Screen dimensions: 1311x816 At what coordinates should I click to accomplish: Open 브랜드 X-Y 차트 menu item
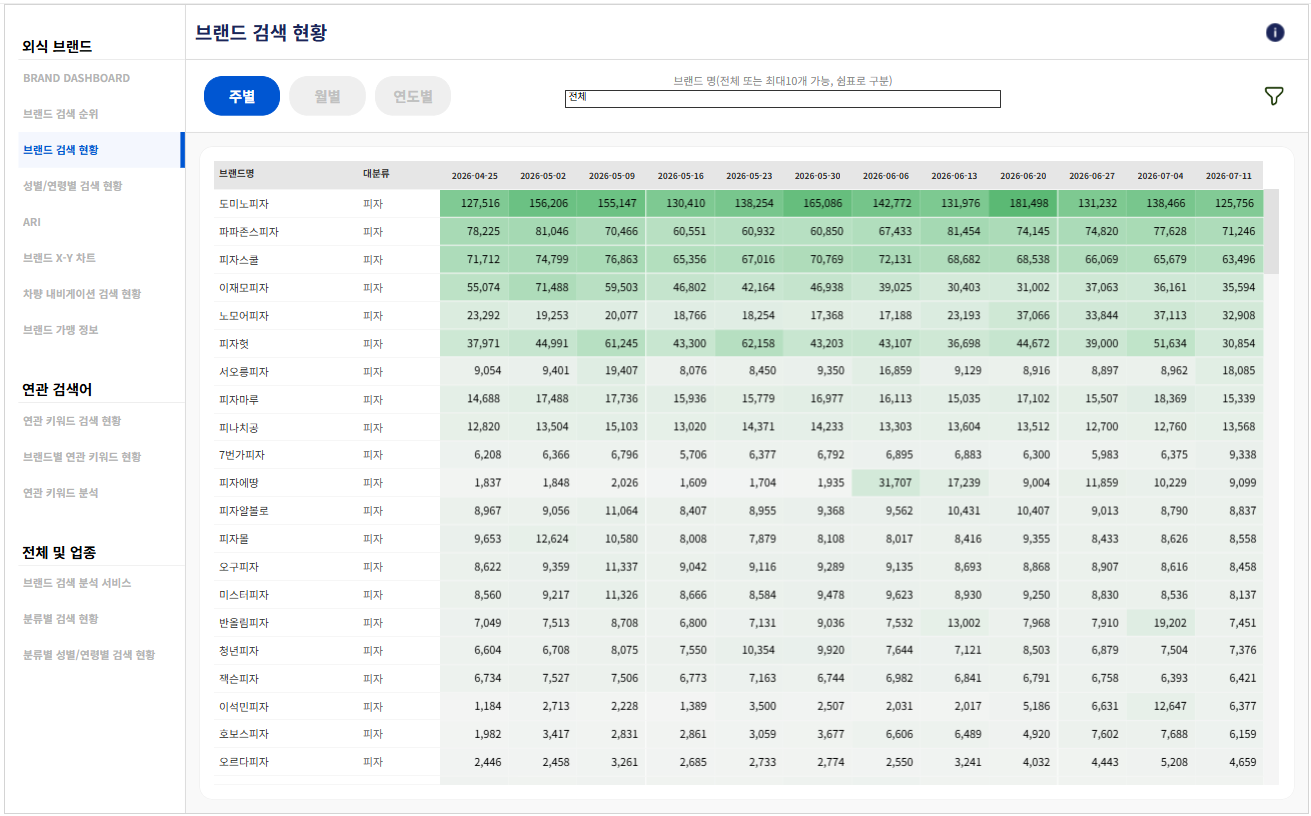click(59, 258)
